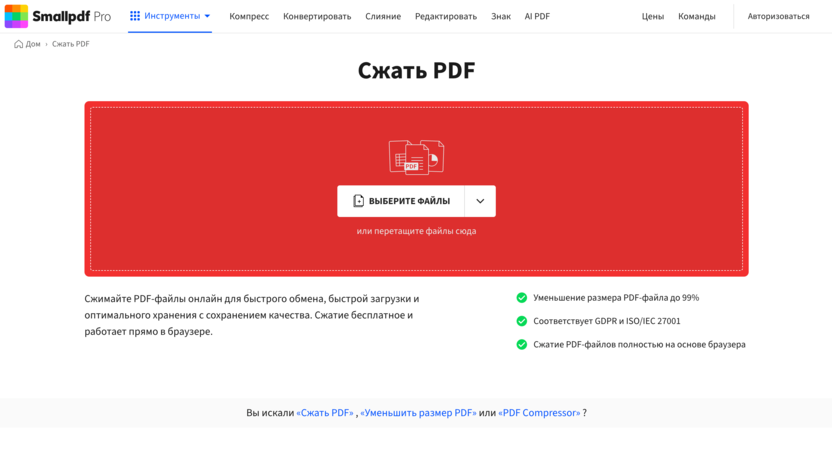Click the Сжать PDF page heading
Viewport: 832px width, 455px height.
coord(417,71)
